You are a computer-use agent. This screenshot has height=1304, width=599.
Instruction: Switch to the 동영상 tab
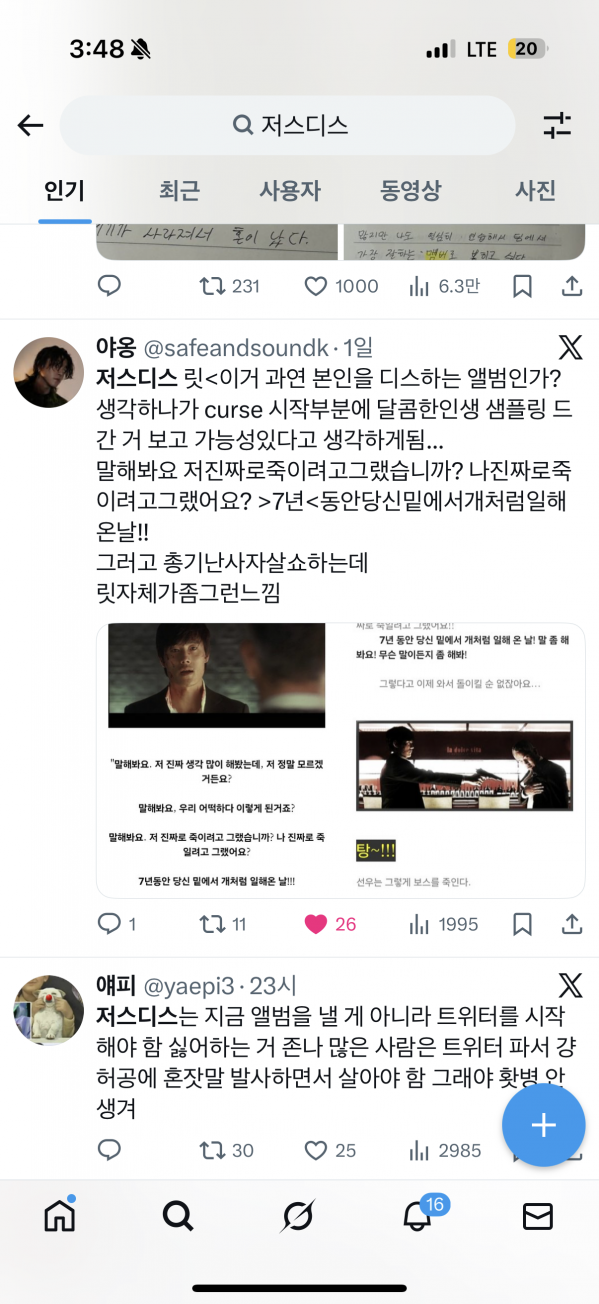pos(410,191)
